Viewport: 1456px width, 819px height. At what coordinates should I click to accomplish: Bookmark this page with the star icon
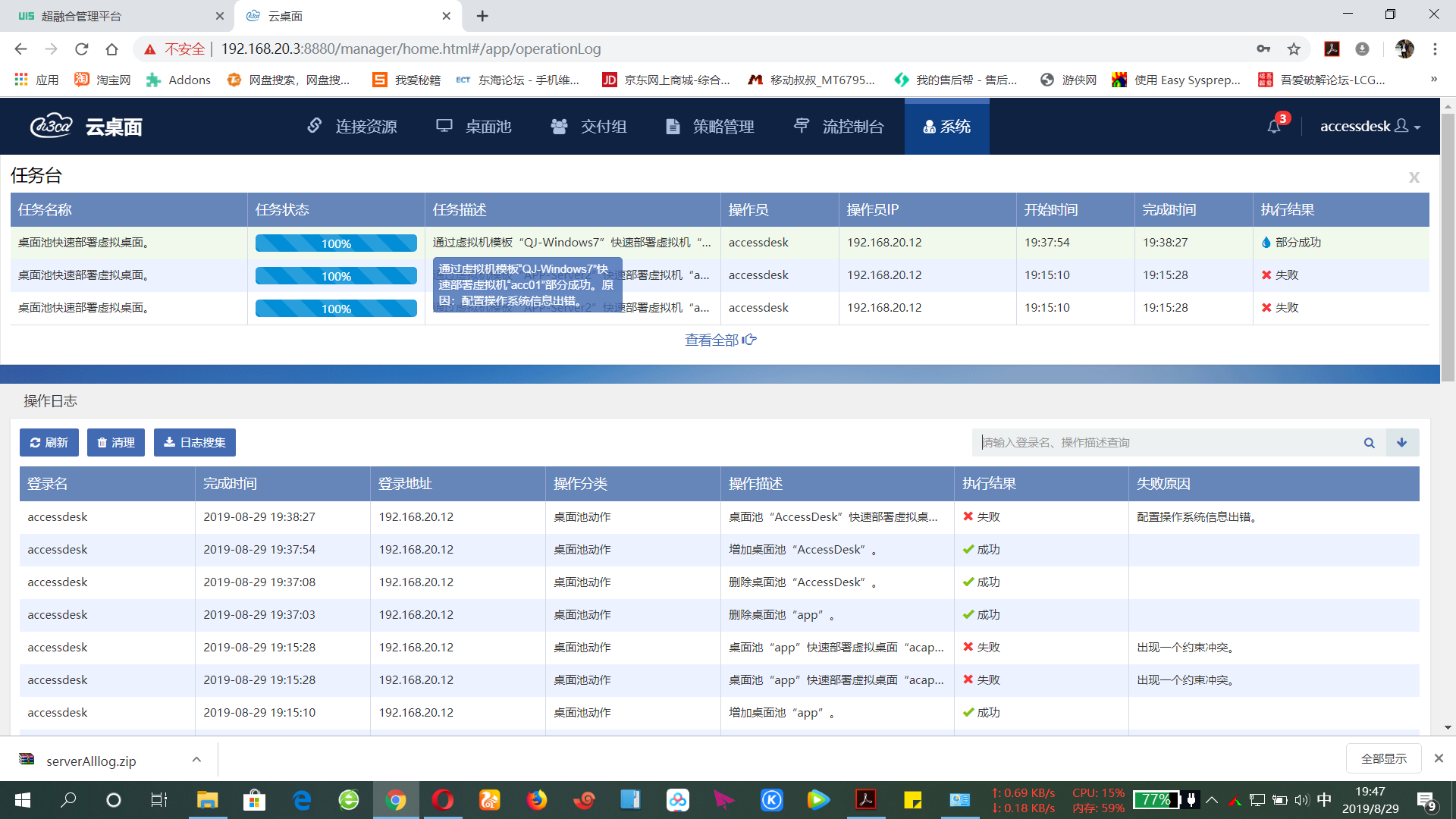[x=1294, y=49]
